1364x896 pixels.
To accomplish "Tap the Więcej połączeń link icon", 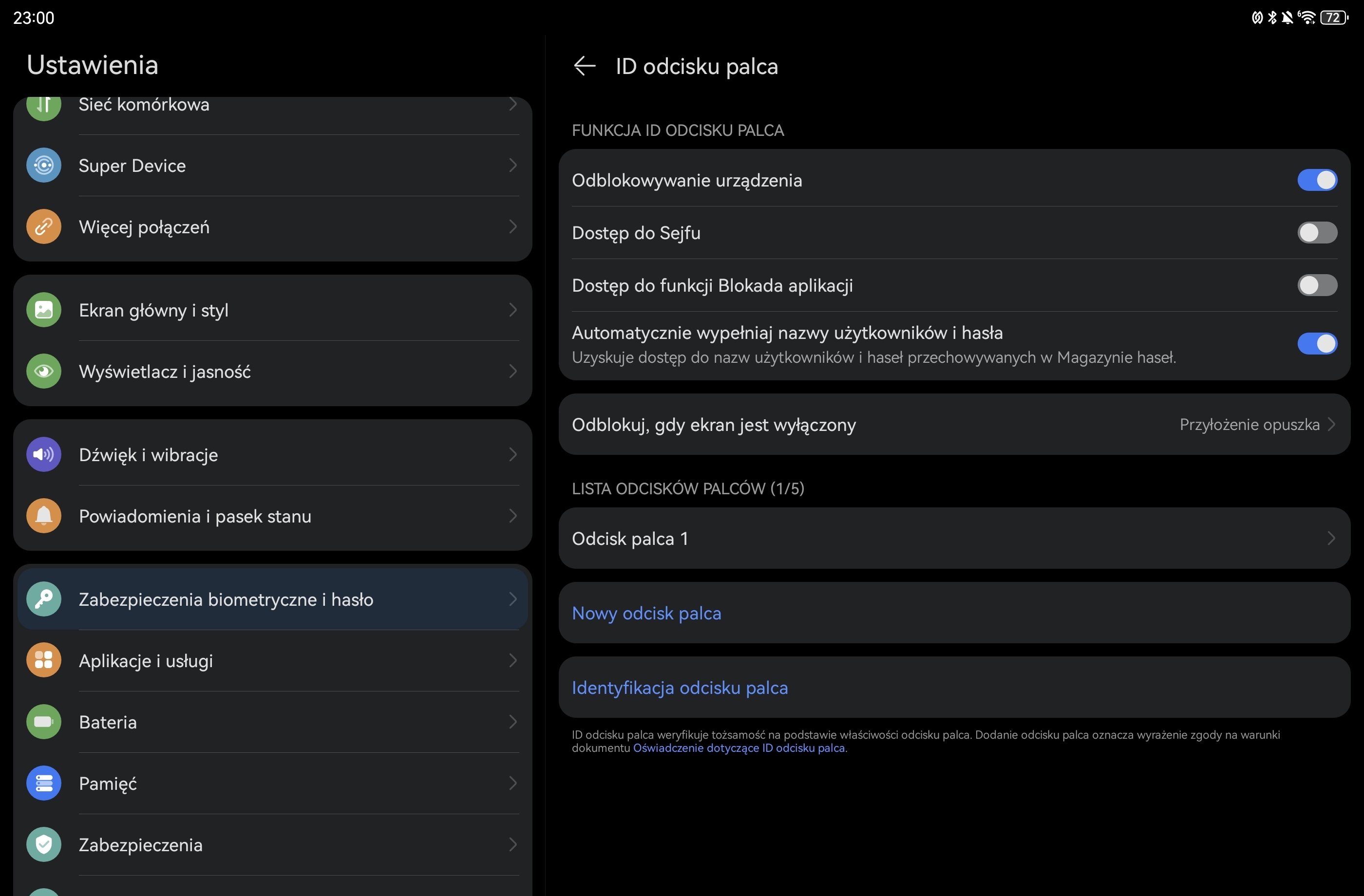I will (x=43, y=227).
